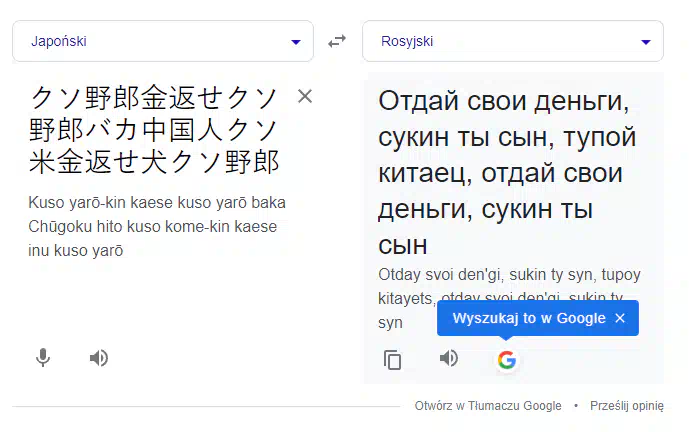
Task: Clear the Japanese source text
Action: click(x=305, y=96)
